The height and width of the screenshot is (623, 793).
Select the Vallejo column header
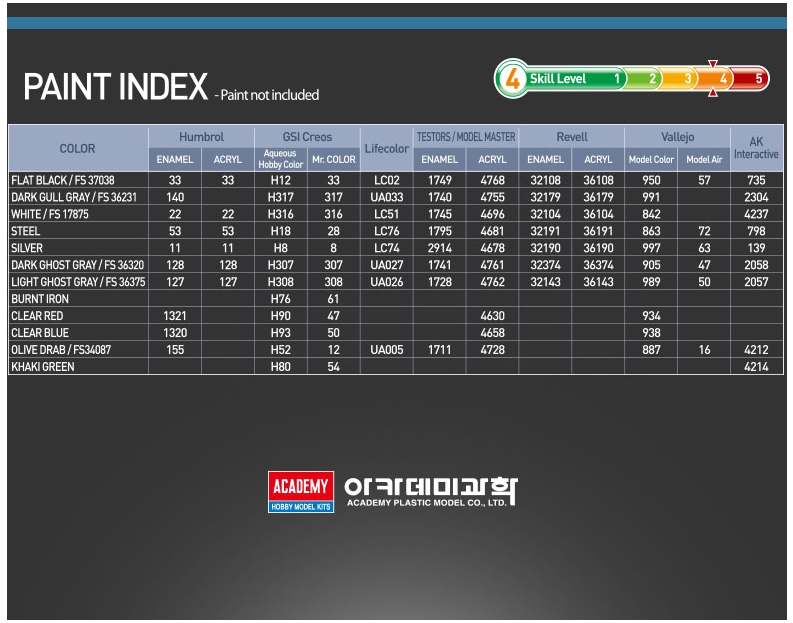(x=677, y=137)
